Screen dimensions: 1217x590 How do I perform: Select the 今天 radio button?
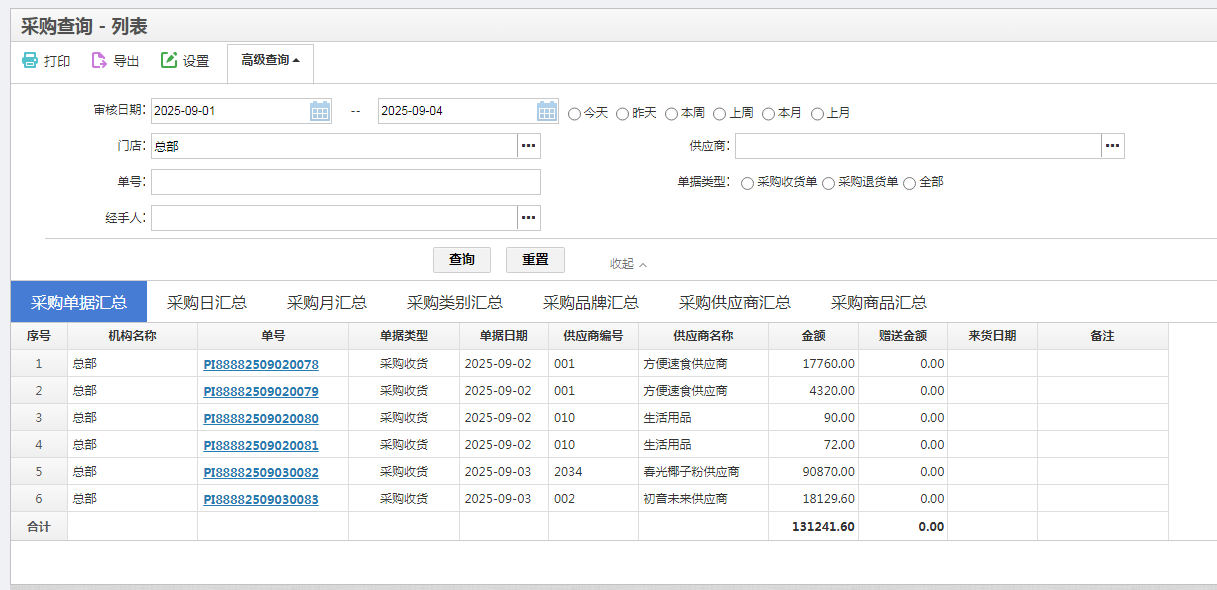pyautogui.click(x=574, y=114)
